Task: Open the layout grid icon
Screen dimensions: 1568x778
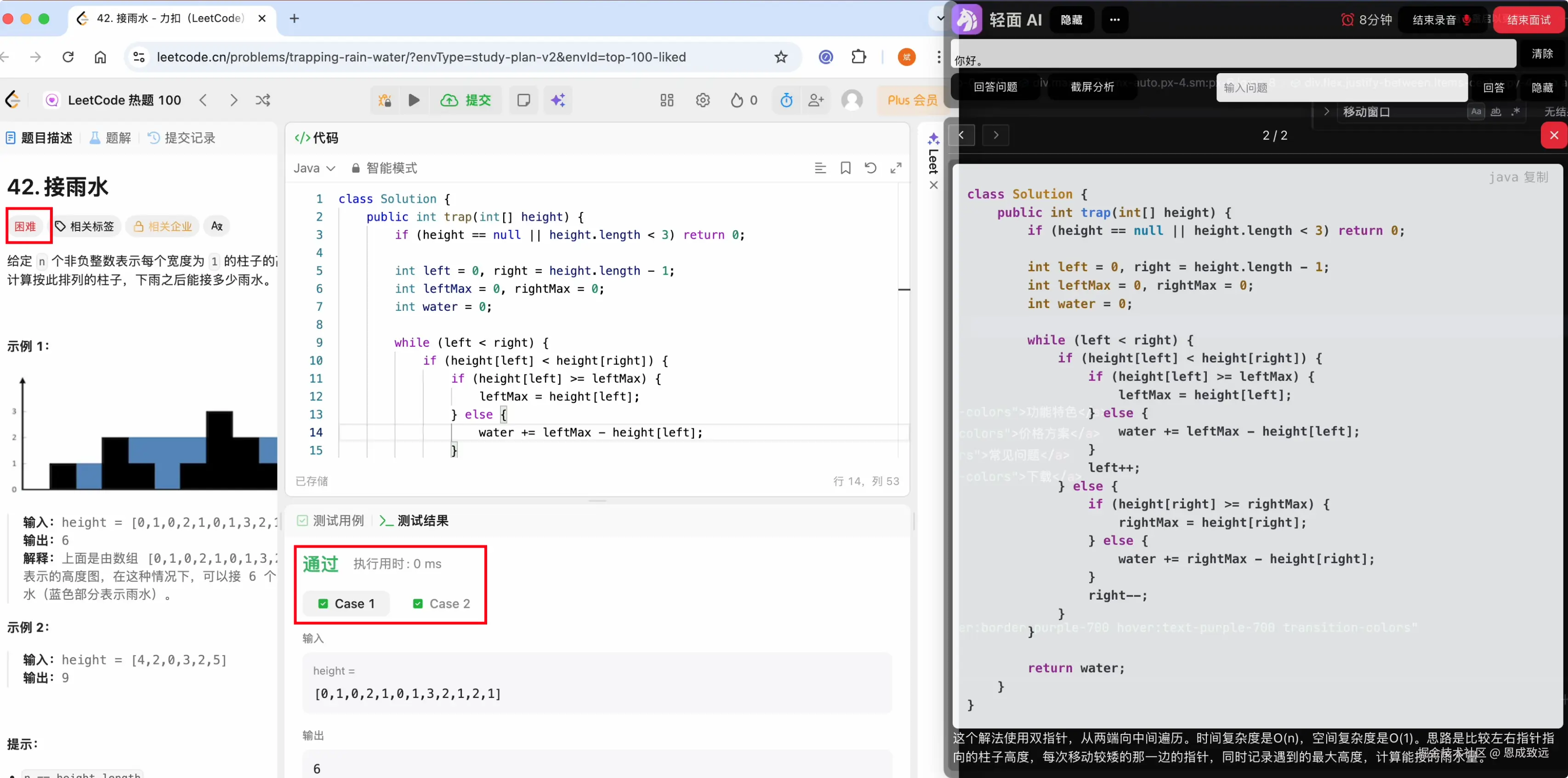Action: (667, 101)
